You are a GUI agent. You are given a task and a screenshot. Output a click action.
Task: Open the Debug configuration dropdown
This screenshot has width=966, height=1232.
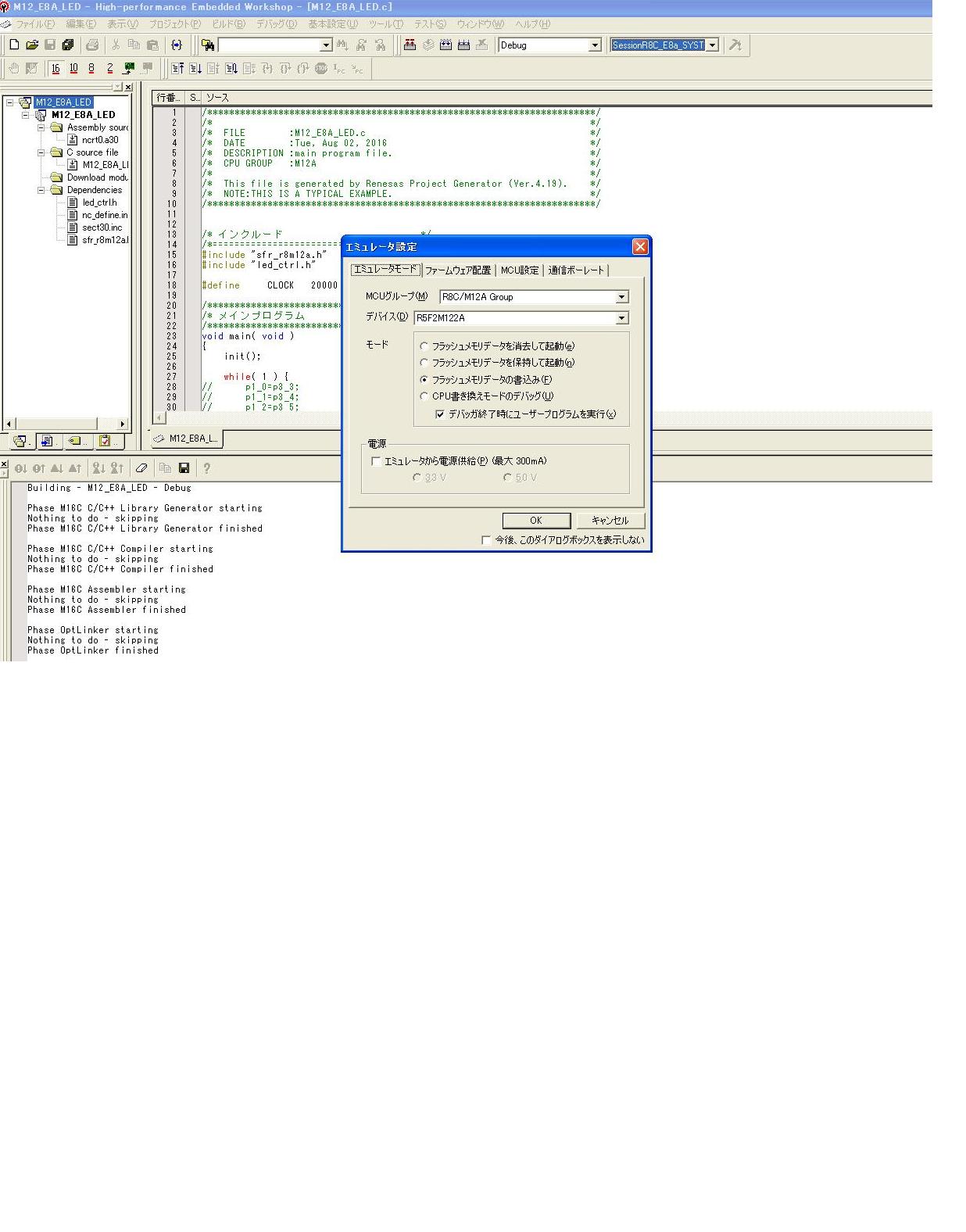pos(594,45)
